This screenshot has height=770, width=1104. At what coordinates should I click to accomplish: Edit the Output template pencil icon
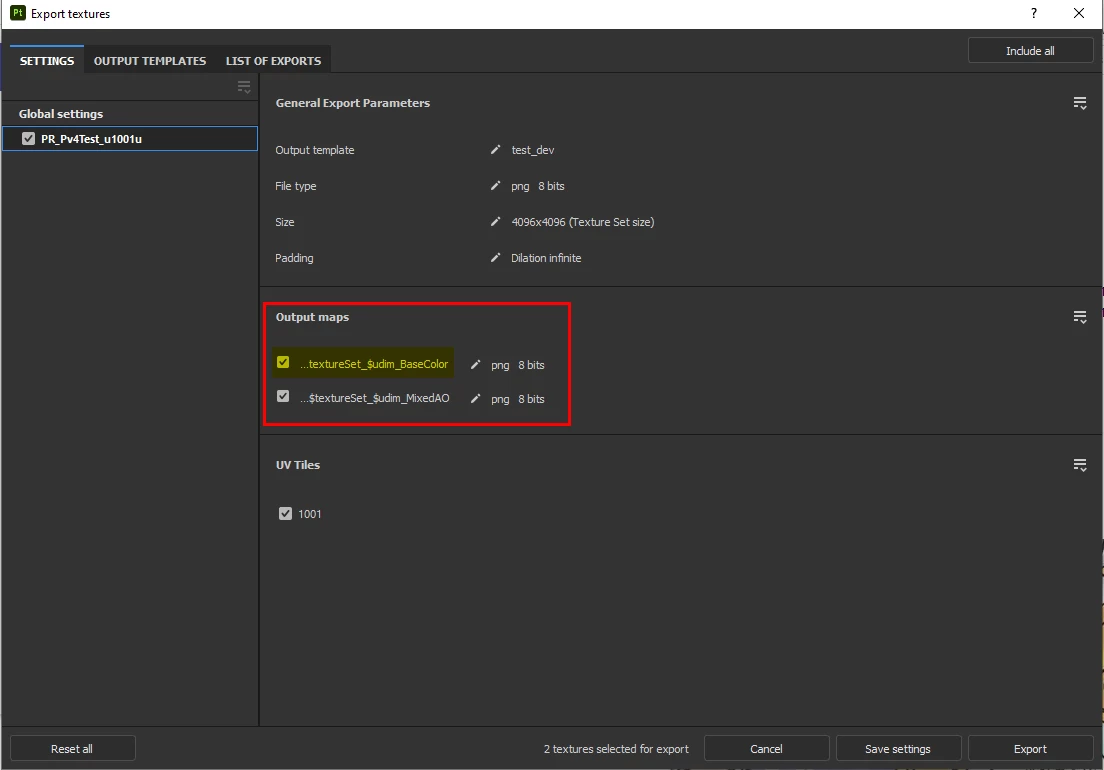tap(495, 150)
